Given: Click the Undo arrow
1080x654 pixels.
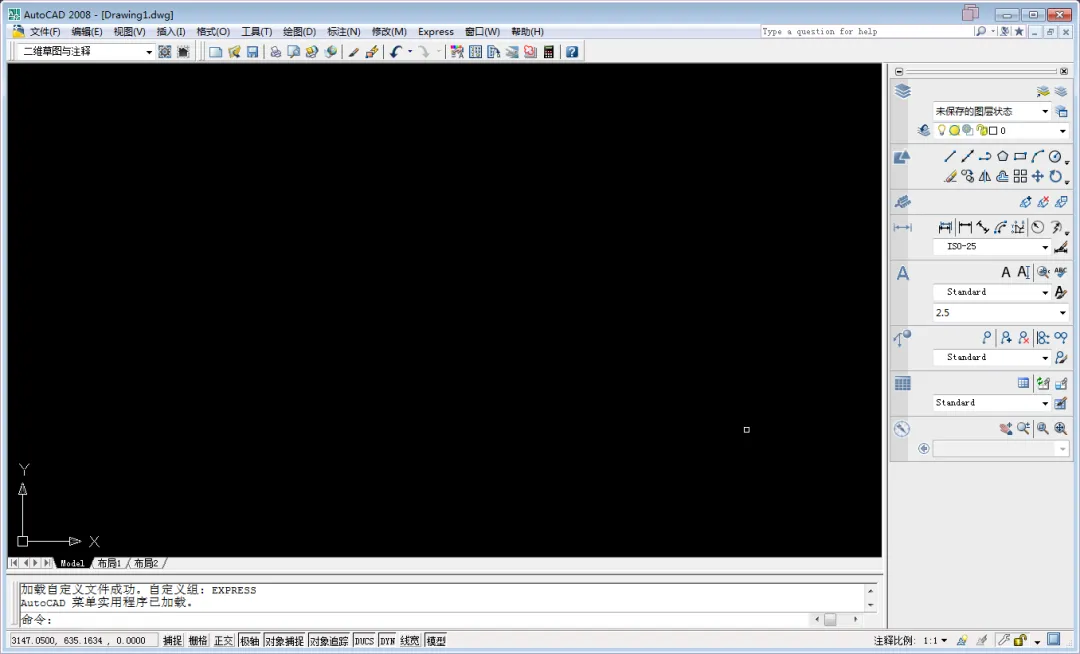Looking at the screenshot, I should [395, 52].
